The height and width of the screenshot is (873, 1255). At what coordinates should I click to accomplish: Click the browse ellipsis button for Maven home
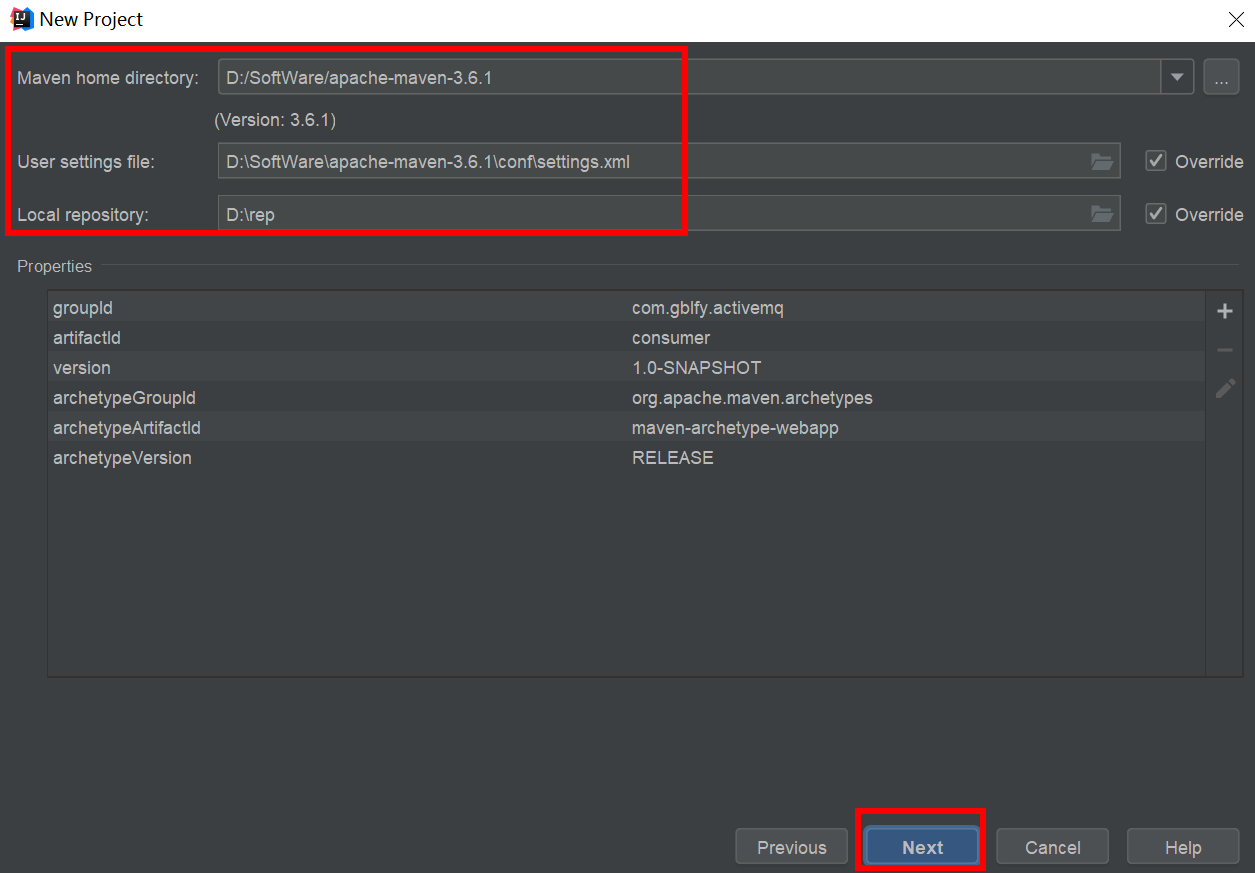(1221, 77)
